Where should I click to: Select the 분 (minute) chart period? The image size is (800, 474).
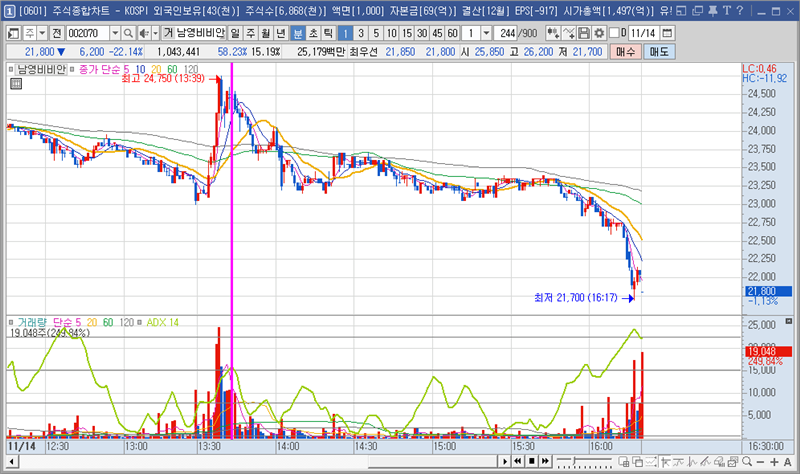tap(298, 32)
